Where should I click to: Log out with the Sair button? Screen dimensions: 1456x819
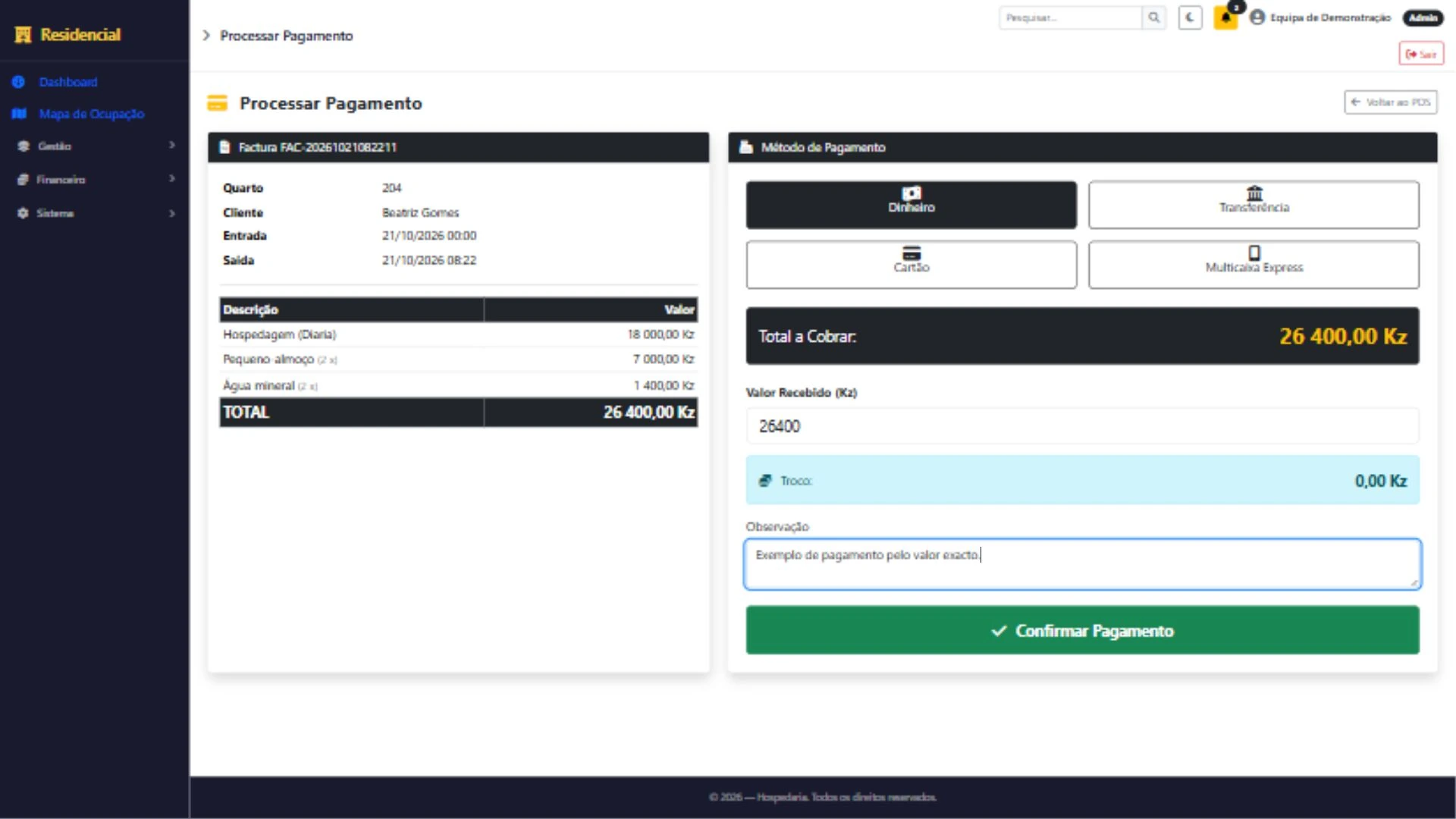(x=1421, y=54)
